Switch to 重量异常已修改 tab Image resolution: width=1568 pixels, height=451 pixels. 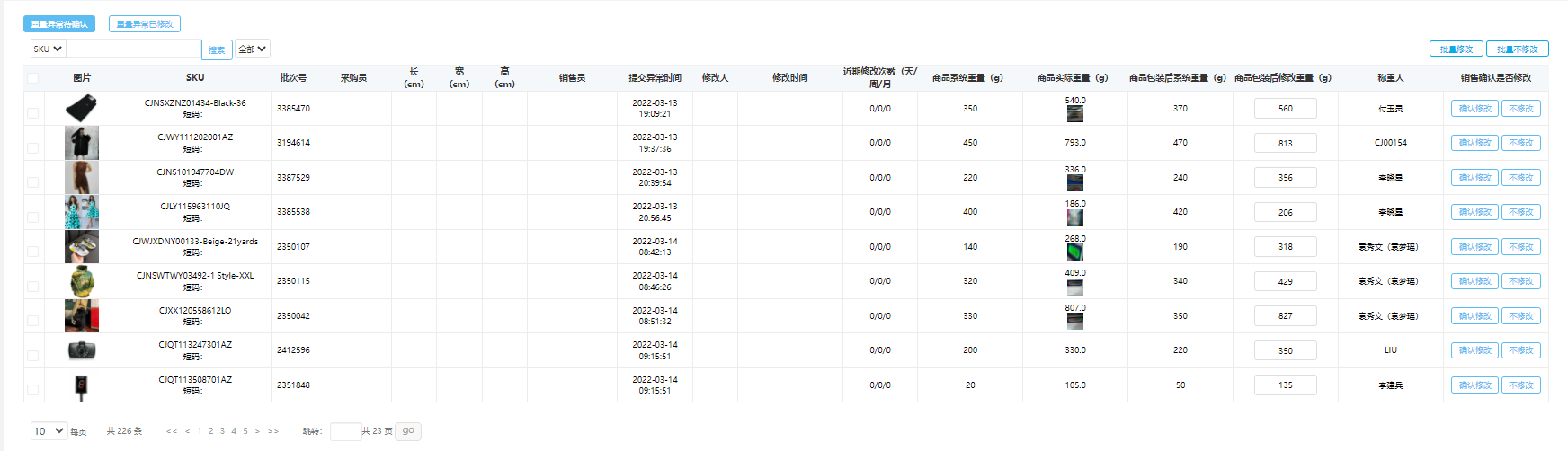145,24
